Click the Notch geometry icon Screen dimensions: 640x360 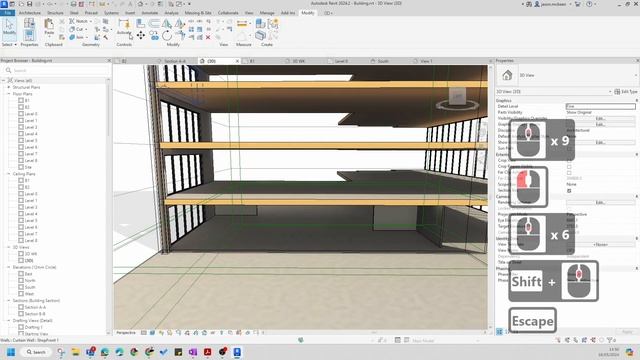(x=72, y=21)
